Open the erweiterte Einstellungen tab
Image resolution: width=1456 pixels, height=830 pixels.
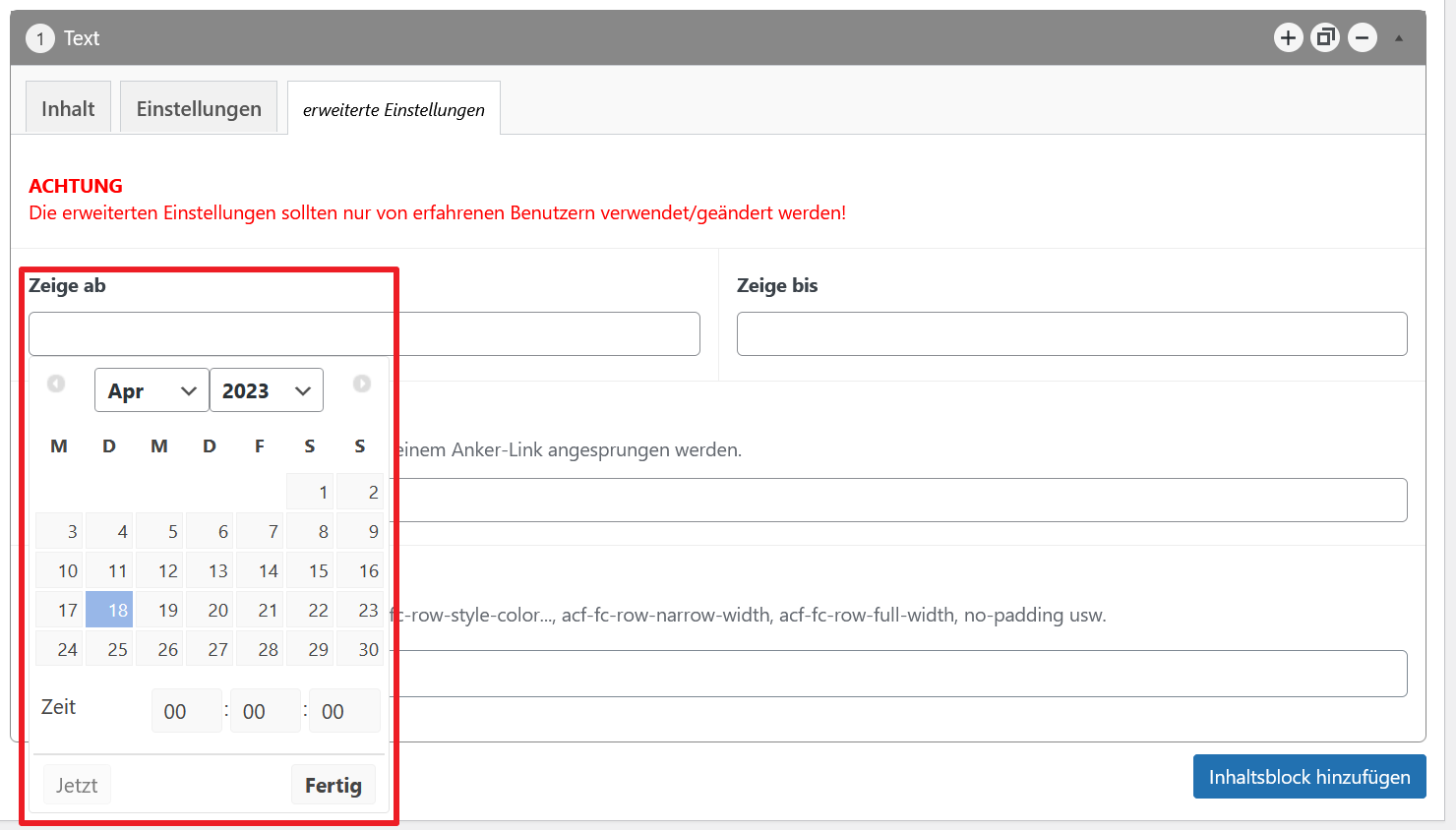click(x=394, y=109)
